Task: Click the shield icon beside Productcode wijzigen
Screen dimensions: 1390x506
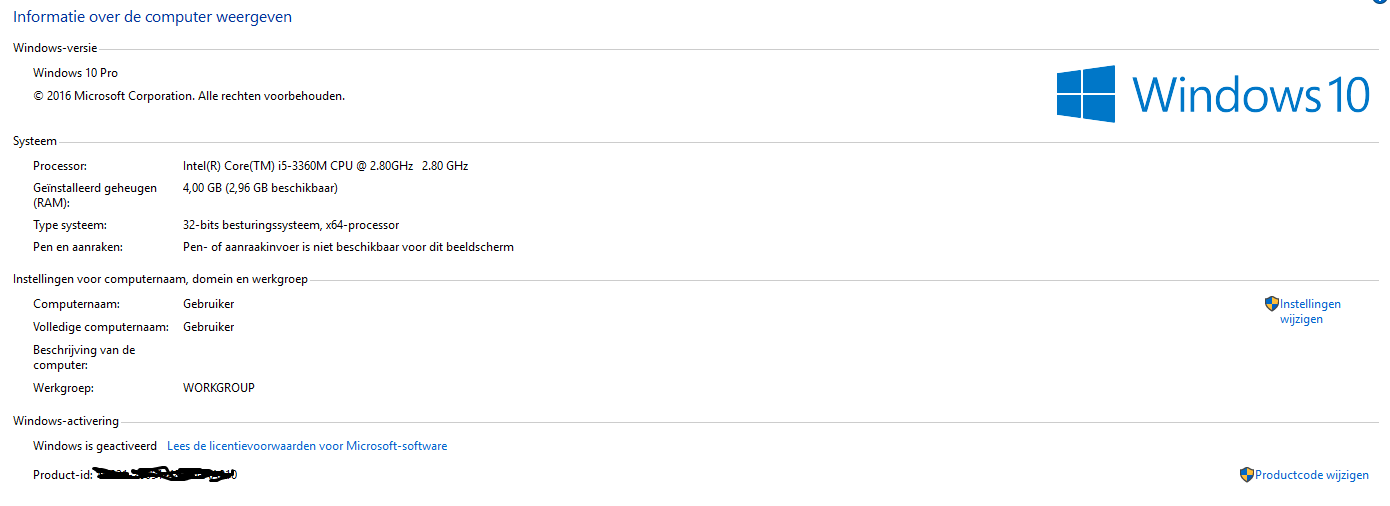Action: (1247, 475)
